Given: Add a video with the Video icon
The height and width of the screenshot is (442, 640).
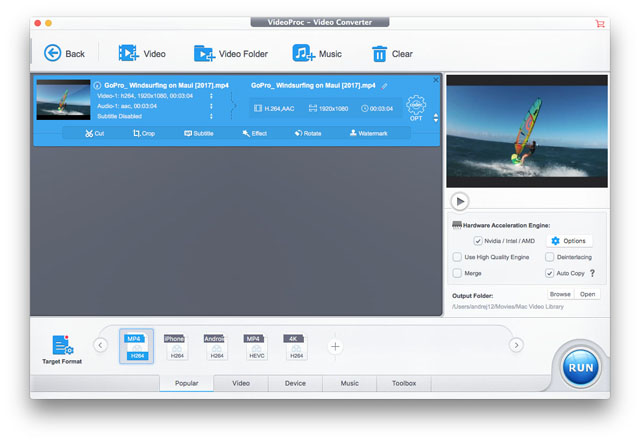Looking at the screenshot, I should (128, 53).
